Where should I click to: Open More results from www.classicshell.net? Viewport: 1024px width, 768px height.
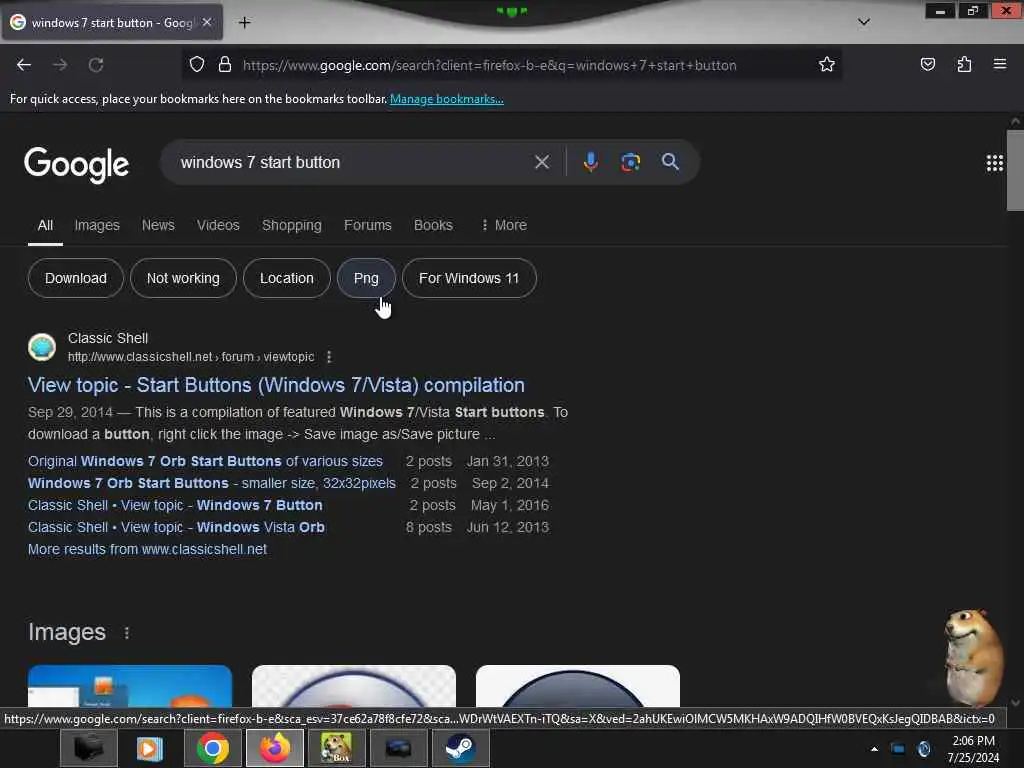click(x=148, y=549)
